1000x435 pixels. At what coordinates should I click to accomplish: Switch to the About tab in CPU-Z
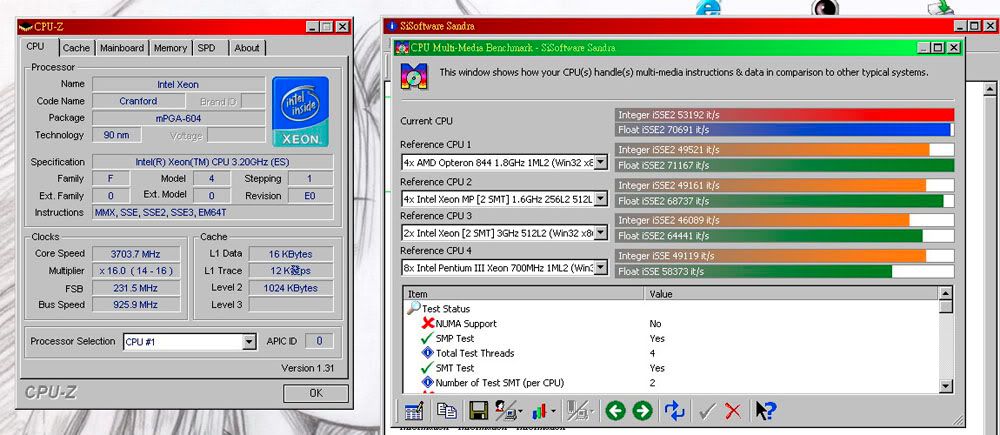click(247, 48)
